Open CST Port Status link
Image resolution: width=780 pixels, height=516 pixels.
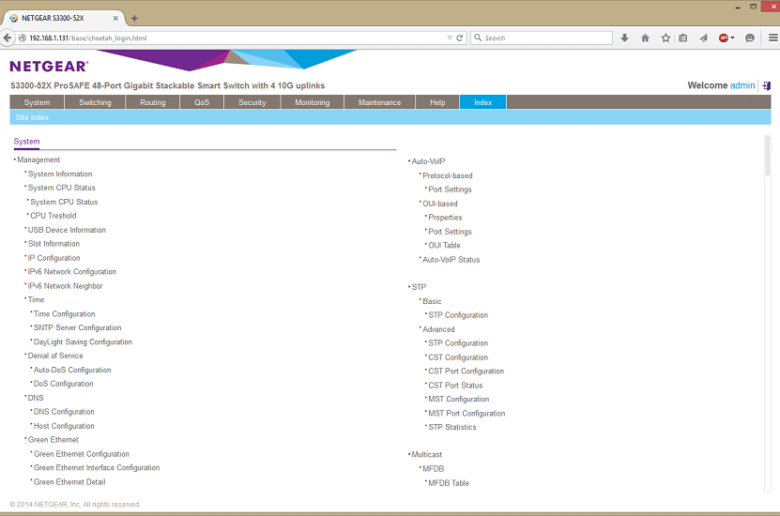click(x=455, y=385)
